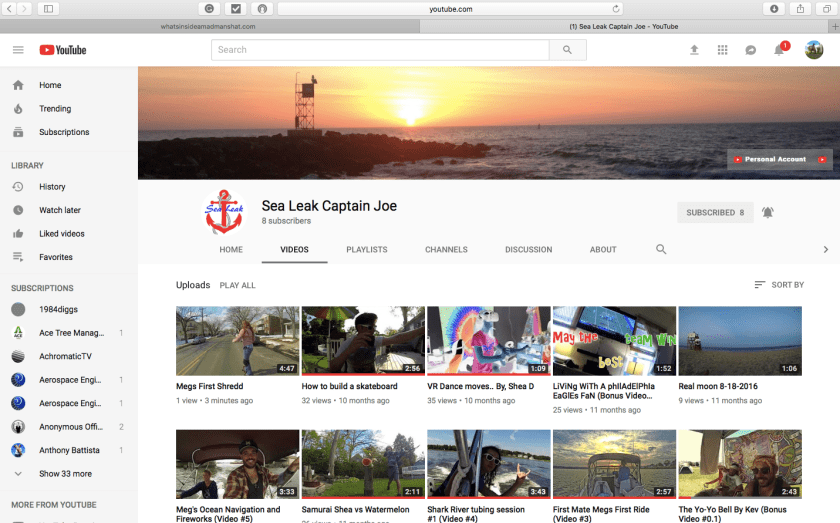Click the channel tabs next-arrow chevron
Viewport: 840px width, 523px height.
click(826, 249)
